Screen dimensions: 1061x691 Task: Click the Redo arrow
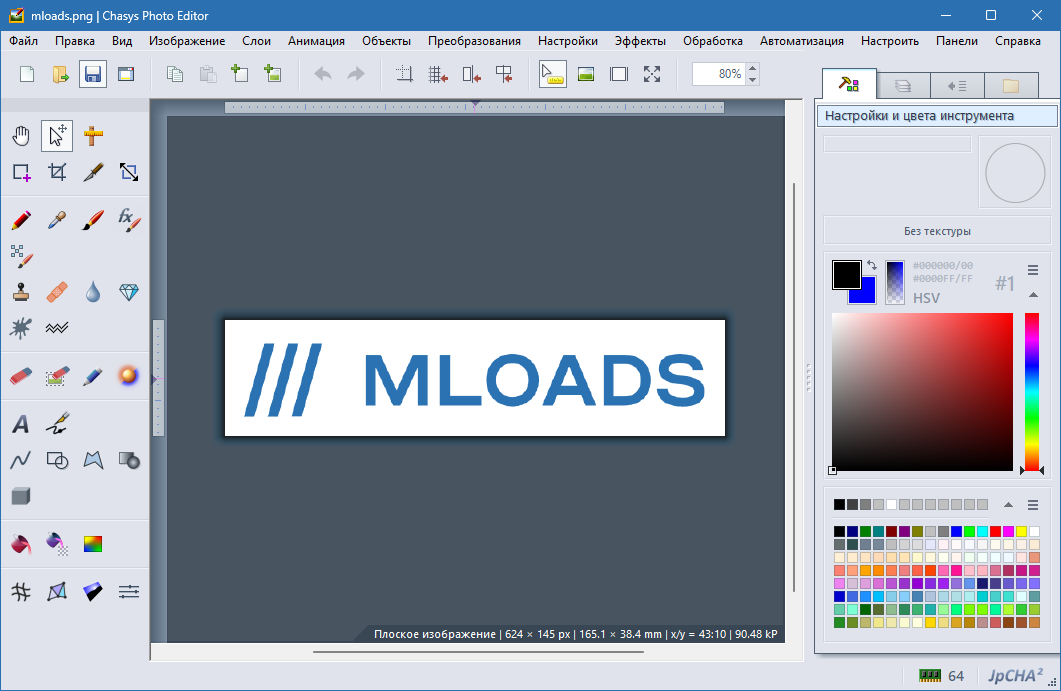point(356,74)
